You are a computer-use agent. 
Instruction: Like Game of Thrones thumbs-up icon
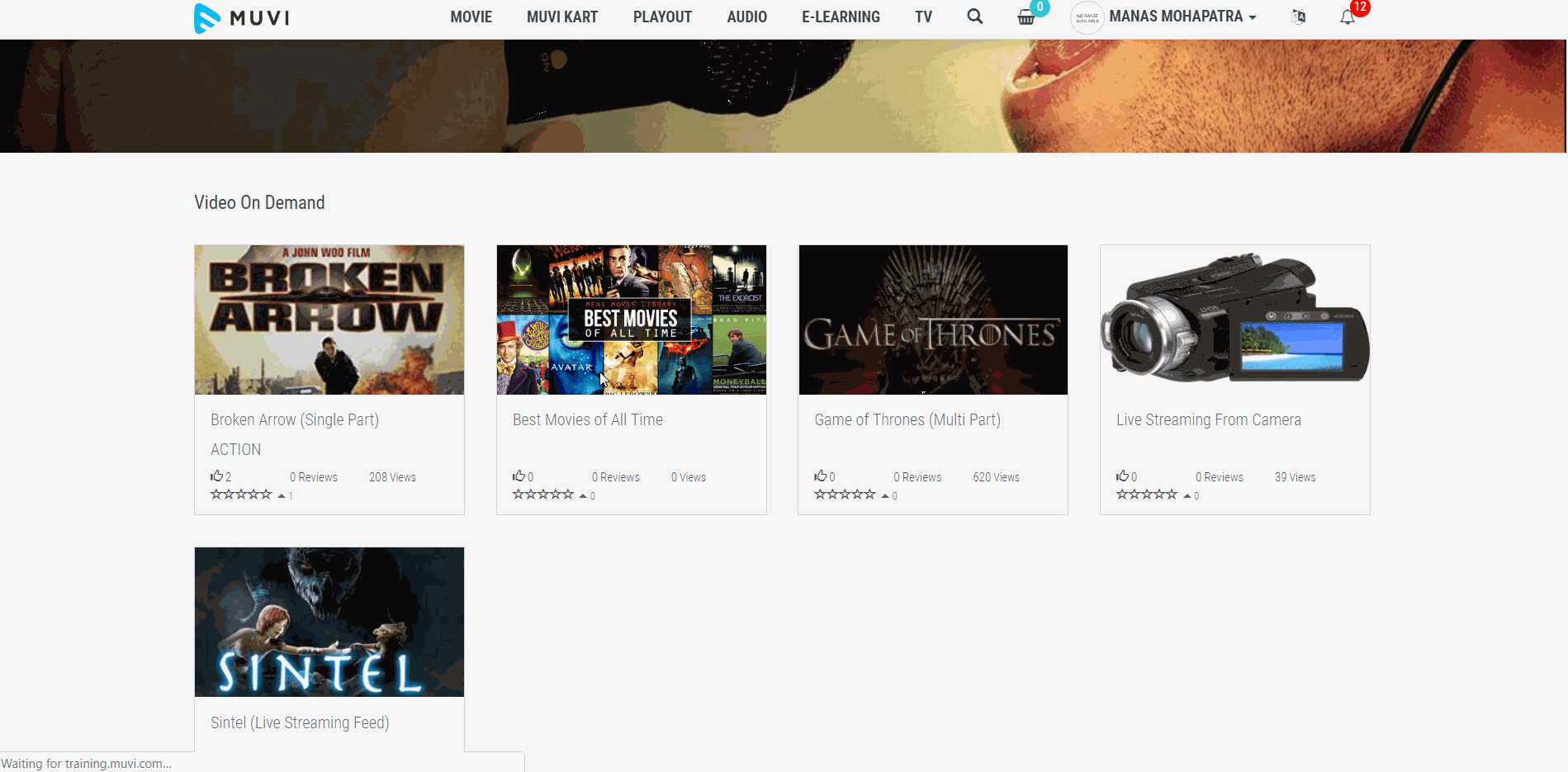[820, 476]
